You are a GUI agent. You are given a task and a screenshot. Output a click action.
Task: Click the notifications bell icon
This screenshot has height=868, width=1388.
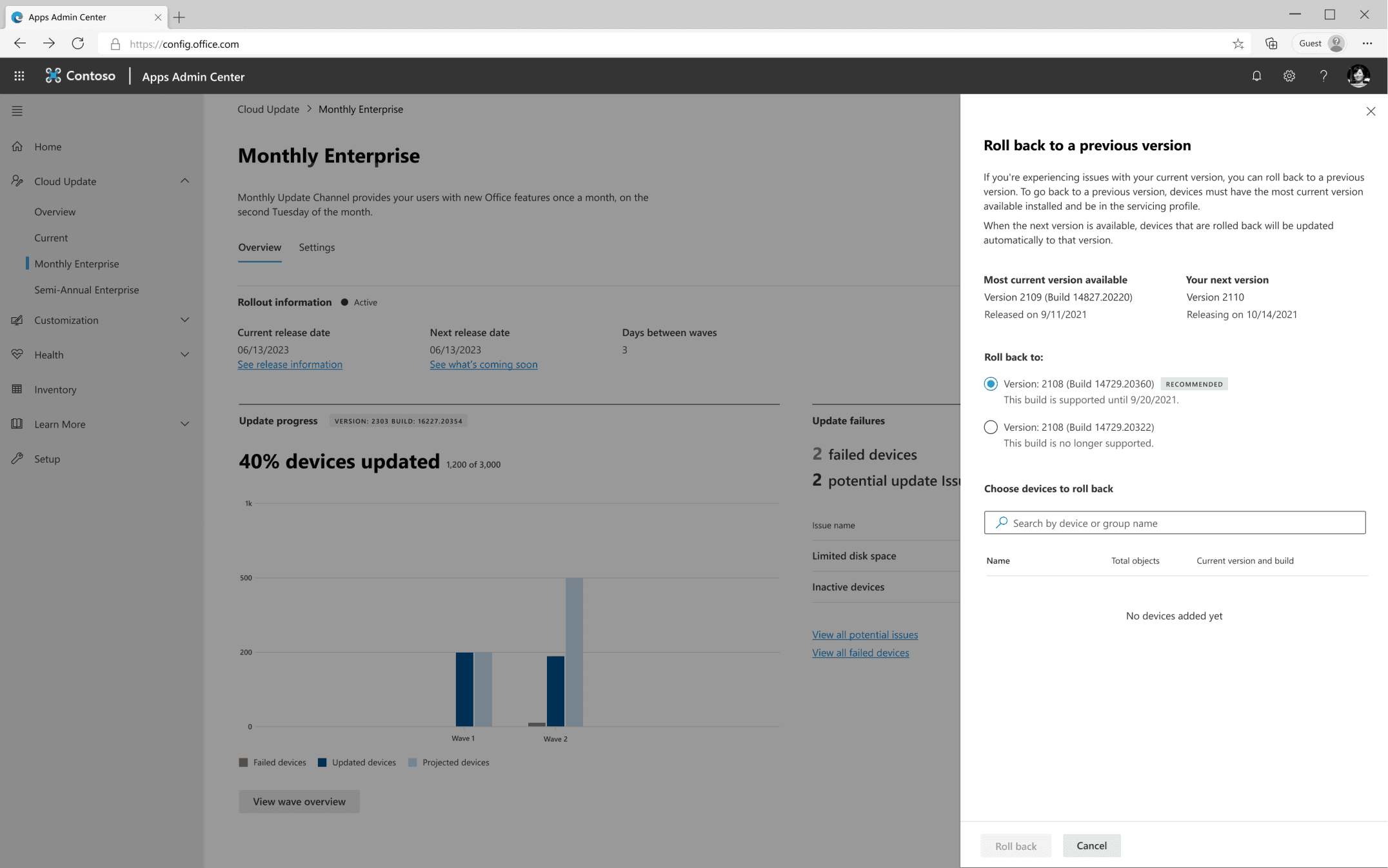(x=1256, y=76)
